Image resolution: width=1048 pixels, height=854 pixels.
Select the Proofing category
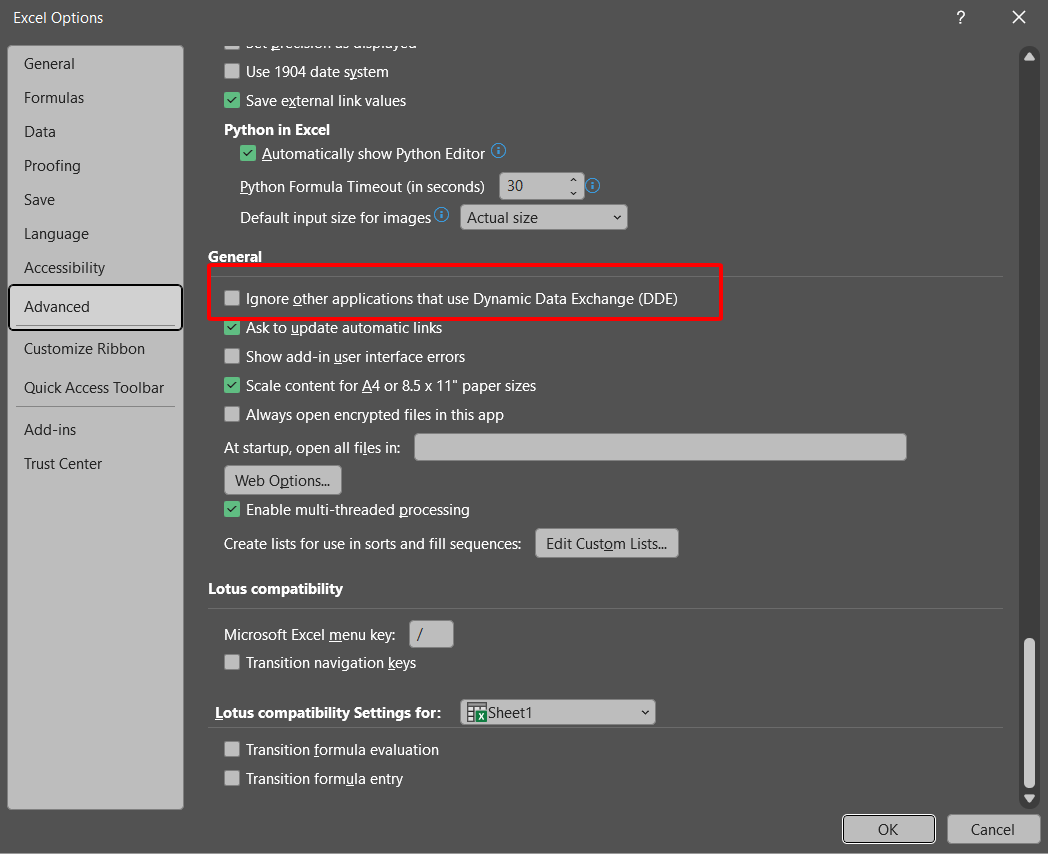[x=96, y=166]
